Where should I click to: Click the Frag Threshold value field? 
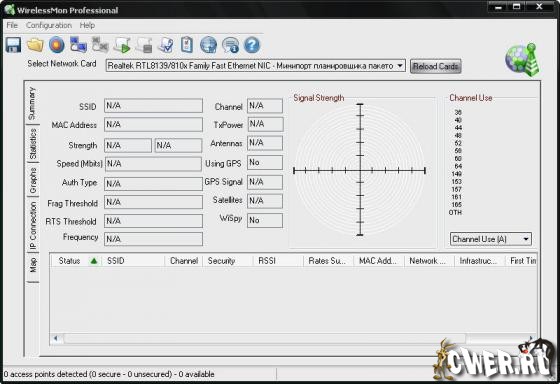[153, 202]
